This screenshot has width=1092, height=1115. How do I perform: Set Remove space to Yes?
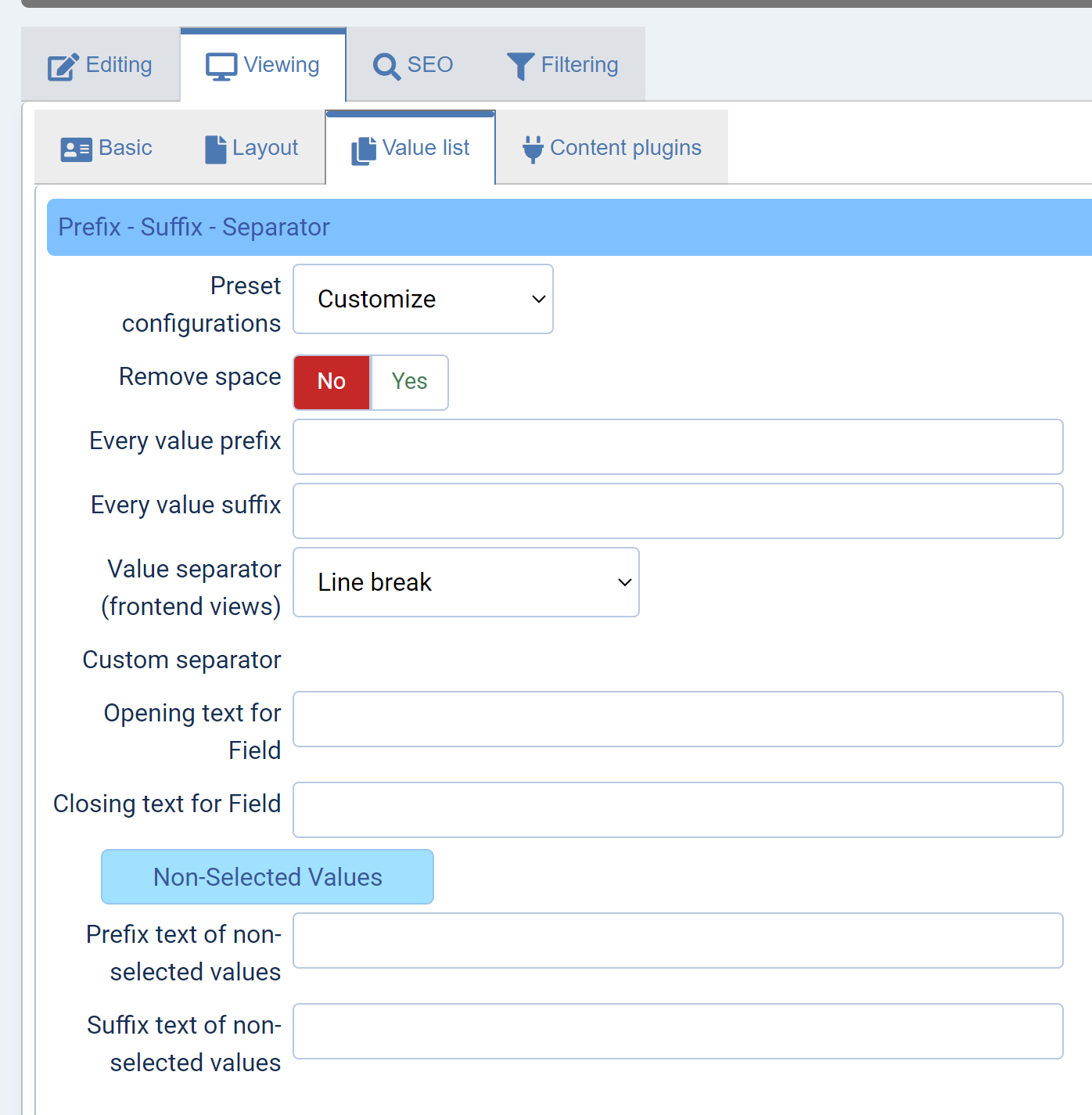pos(409,382)
